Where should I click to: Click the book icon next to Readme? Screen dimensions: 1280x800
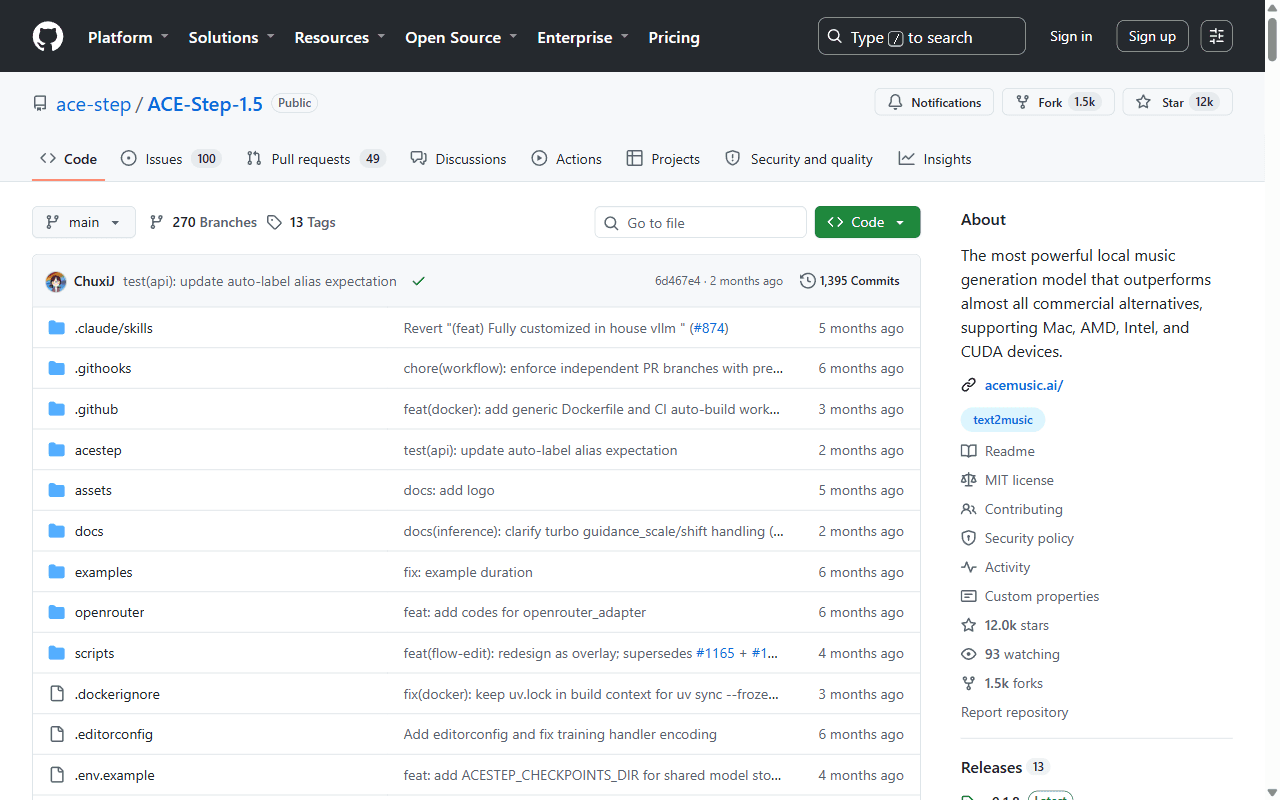968,451
